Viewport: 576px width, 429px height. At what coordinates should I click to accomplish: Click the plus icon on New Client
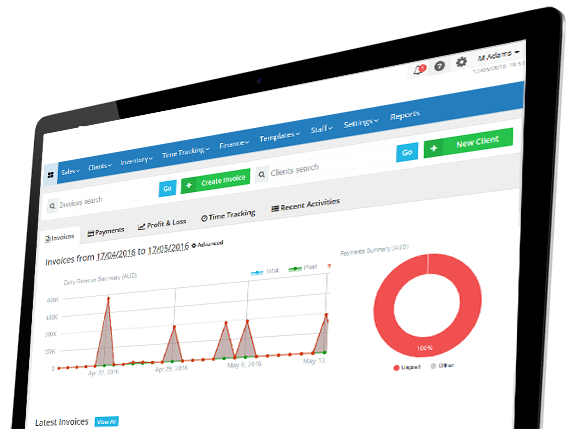[433, 148]
